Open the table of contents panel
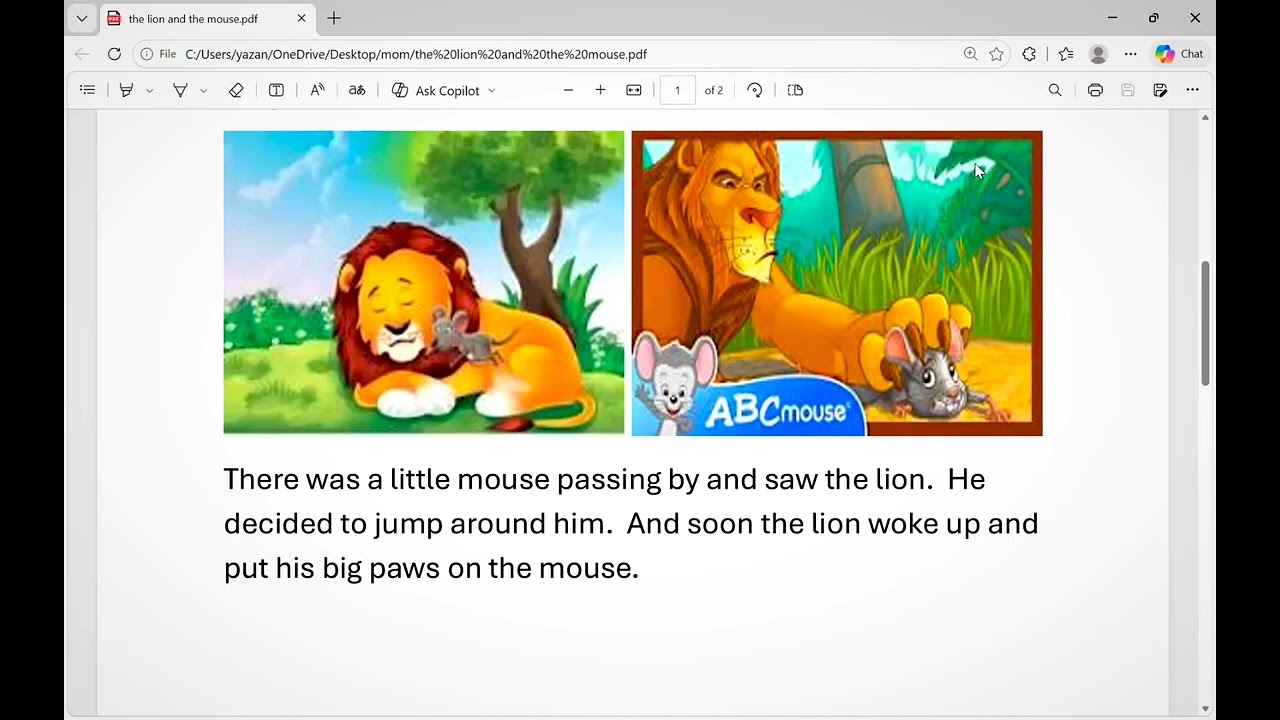 pos(88,90)
